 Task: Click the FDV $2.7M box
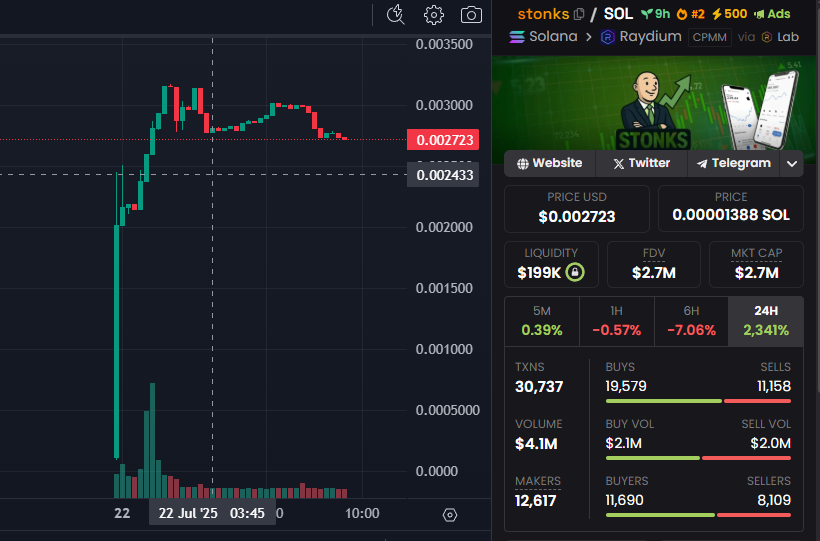point(654,264)
